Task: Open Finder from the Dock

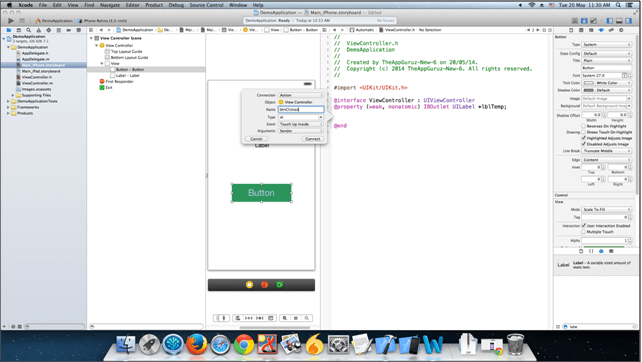Action: 126,344
